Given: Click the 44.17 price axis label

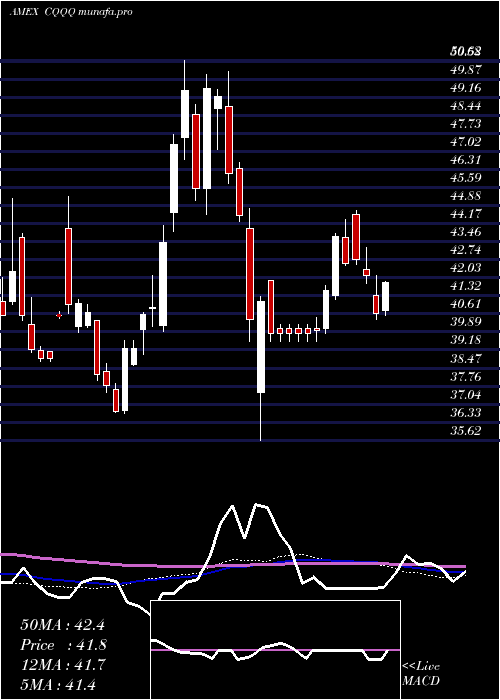Looking at the screenshot, I should tap(466, 214).
